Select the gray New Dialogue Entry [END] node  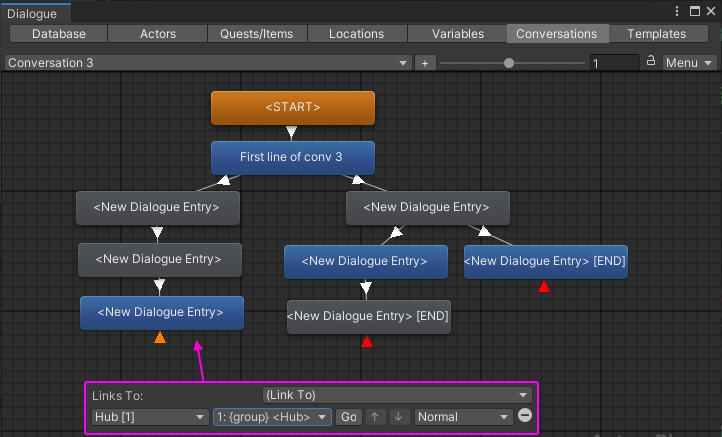click(x=368, y=317)
